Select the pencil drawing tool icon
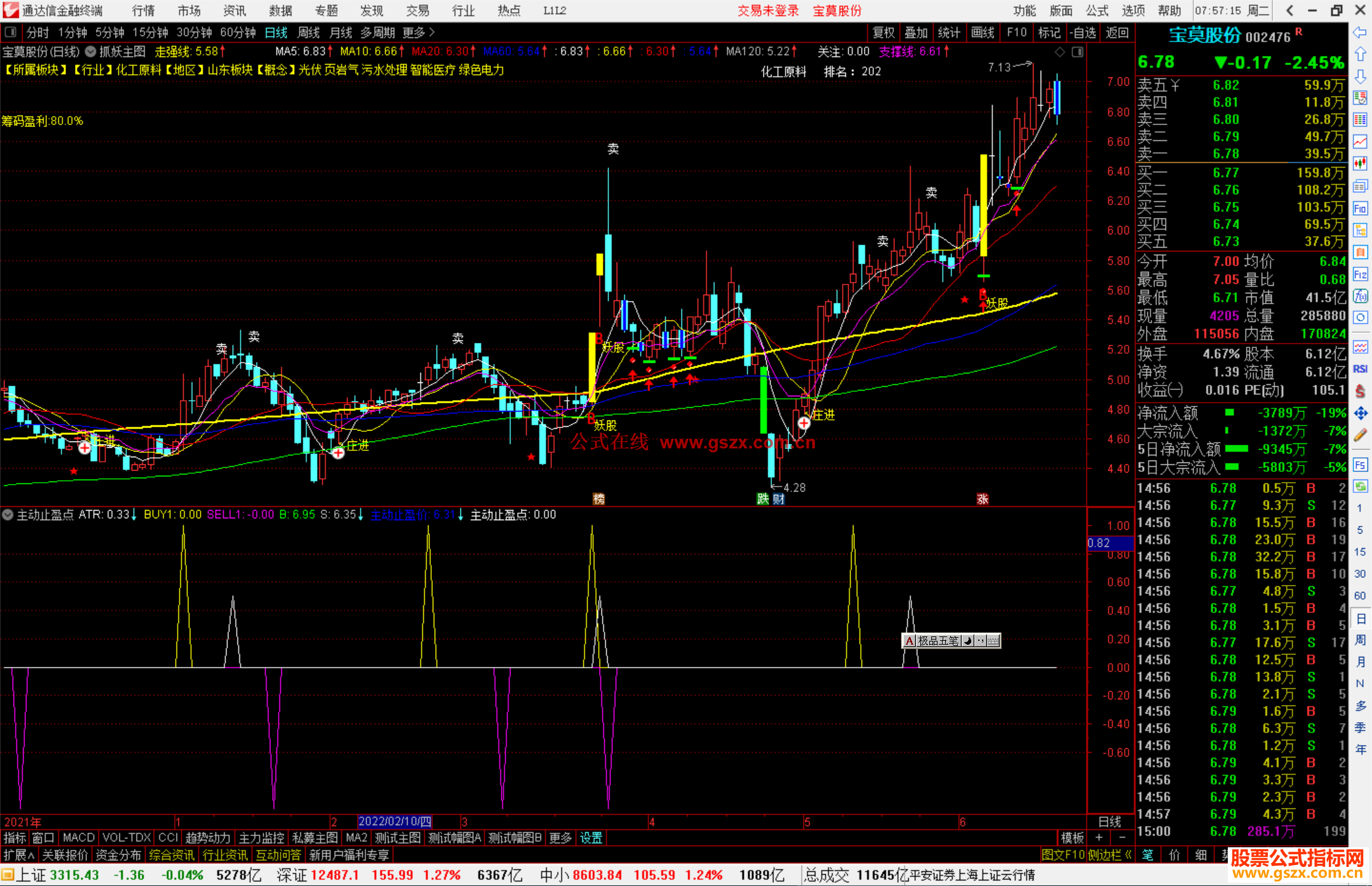The height and width of the screenshot is (886, 1372). pyautogui.click(x=1360, y=436)
